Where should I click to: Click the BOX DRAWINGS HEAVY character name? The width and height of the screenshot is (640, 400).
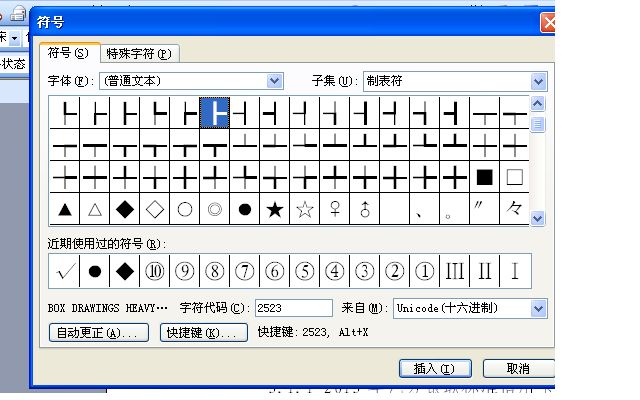pos(107,308)
